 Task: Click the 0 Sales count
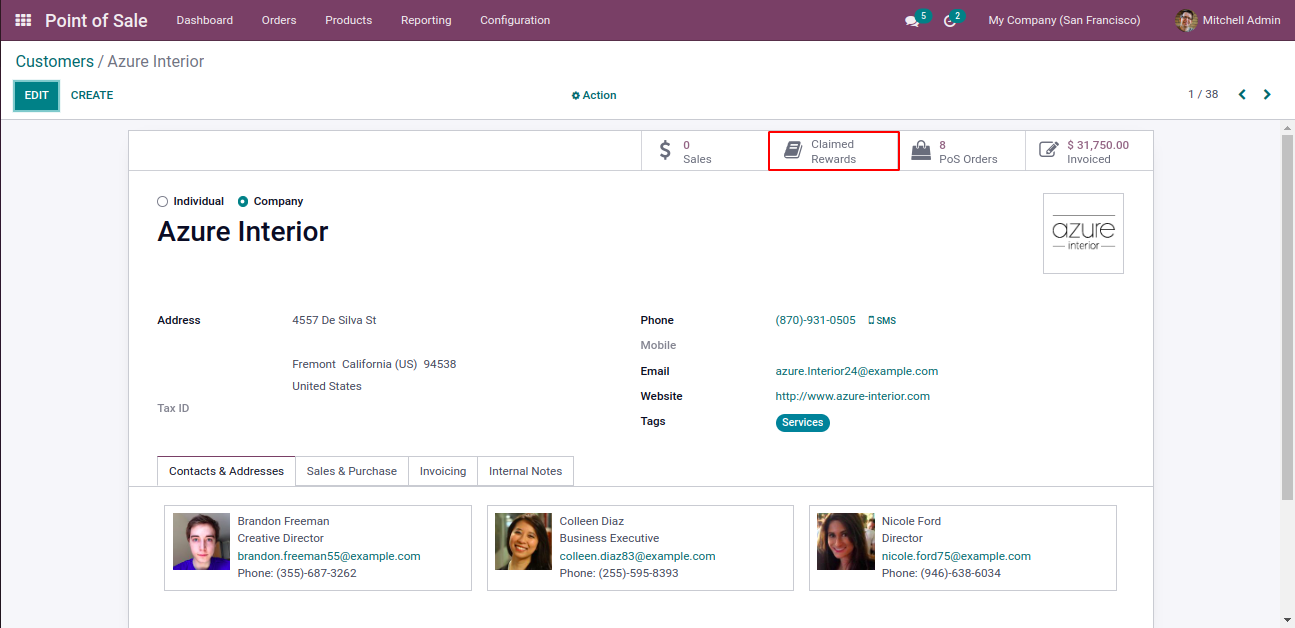point(686,145)
